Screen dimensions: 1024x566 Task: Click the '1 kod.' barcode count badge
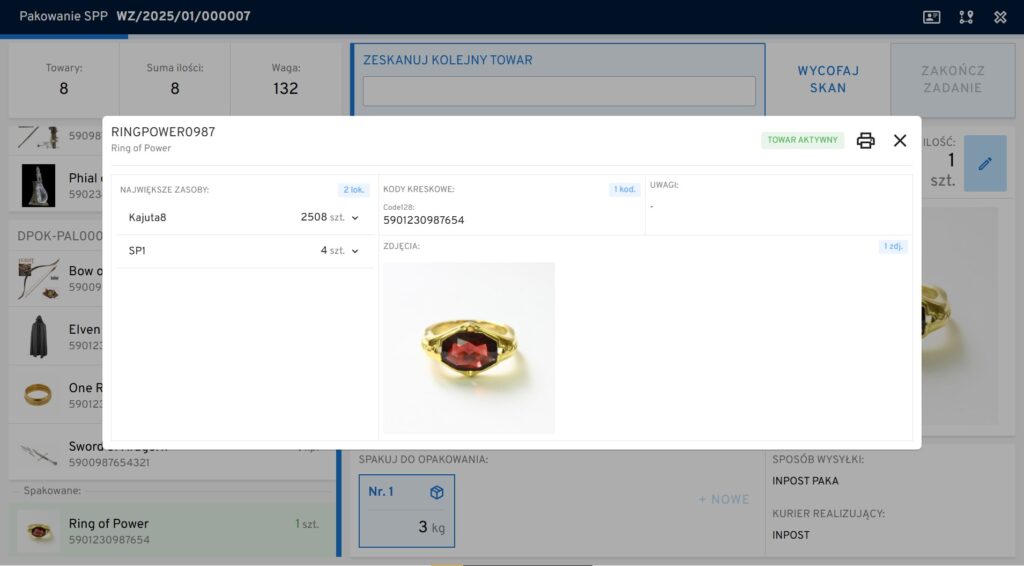click(x=624, y=189)
